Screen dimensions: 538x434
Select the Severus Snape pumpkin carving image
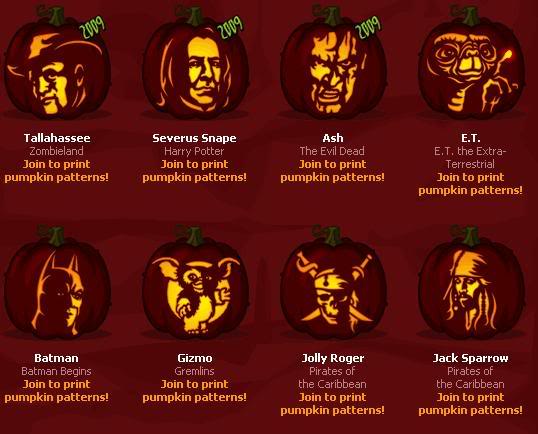click(196, 63)
